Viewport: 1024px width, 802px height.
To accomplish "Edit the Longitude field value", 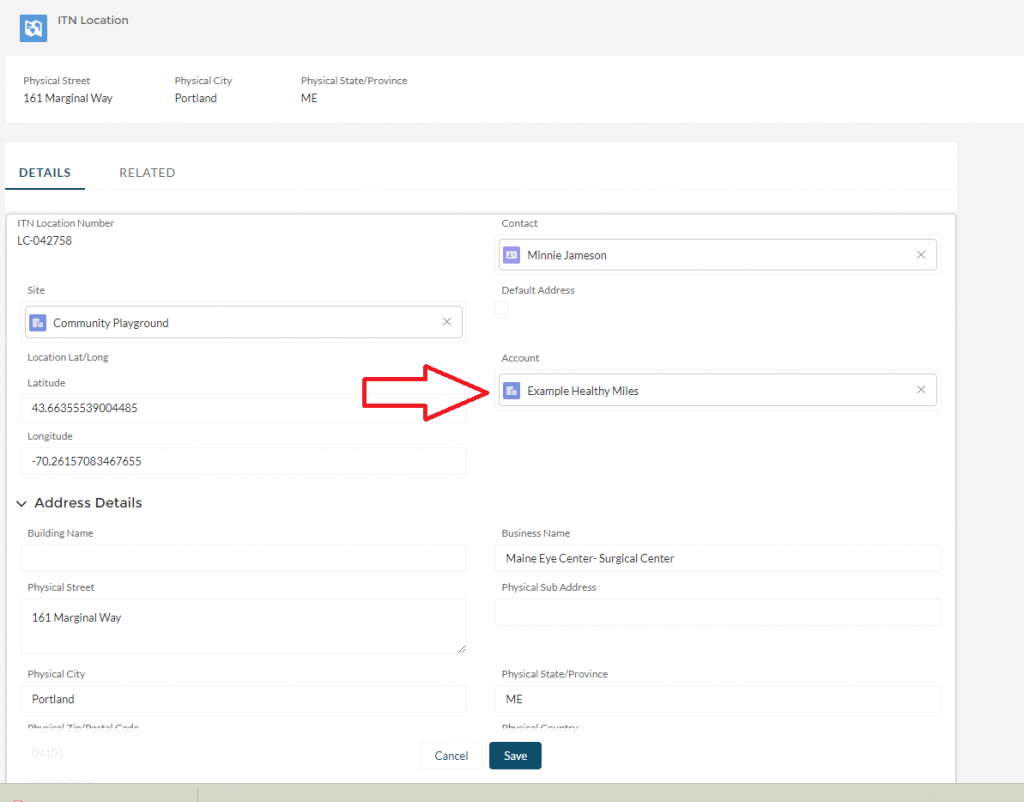I will (x=243, y=461).
